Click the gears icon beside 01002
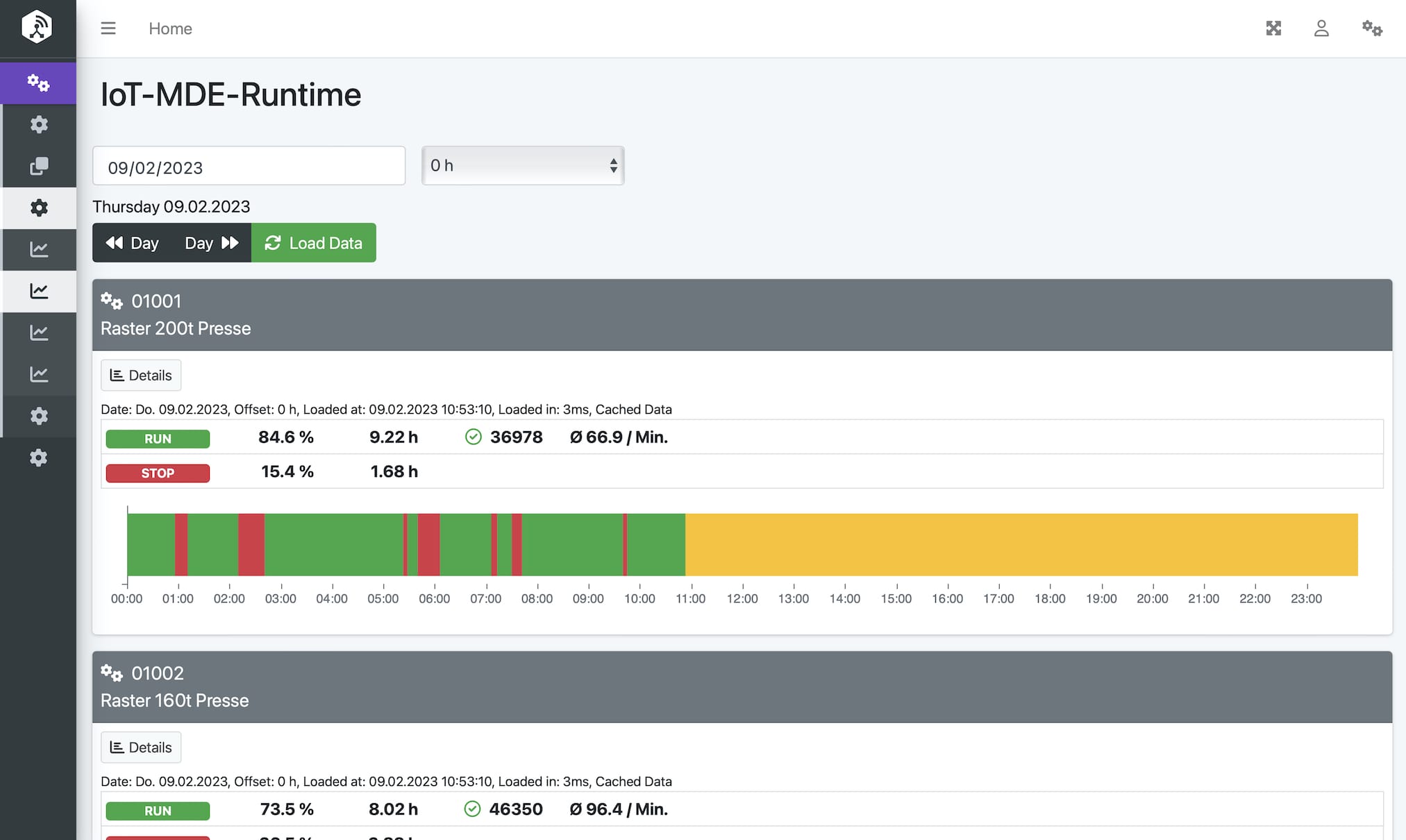This screenshot has width=1406, height=840. coord(112,673)
